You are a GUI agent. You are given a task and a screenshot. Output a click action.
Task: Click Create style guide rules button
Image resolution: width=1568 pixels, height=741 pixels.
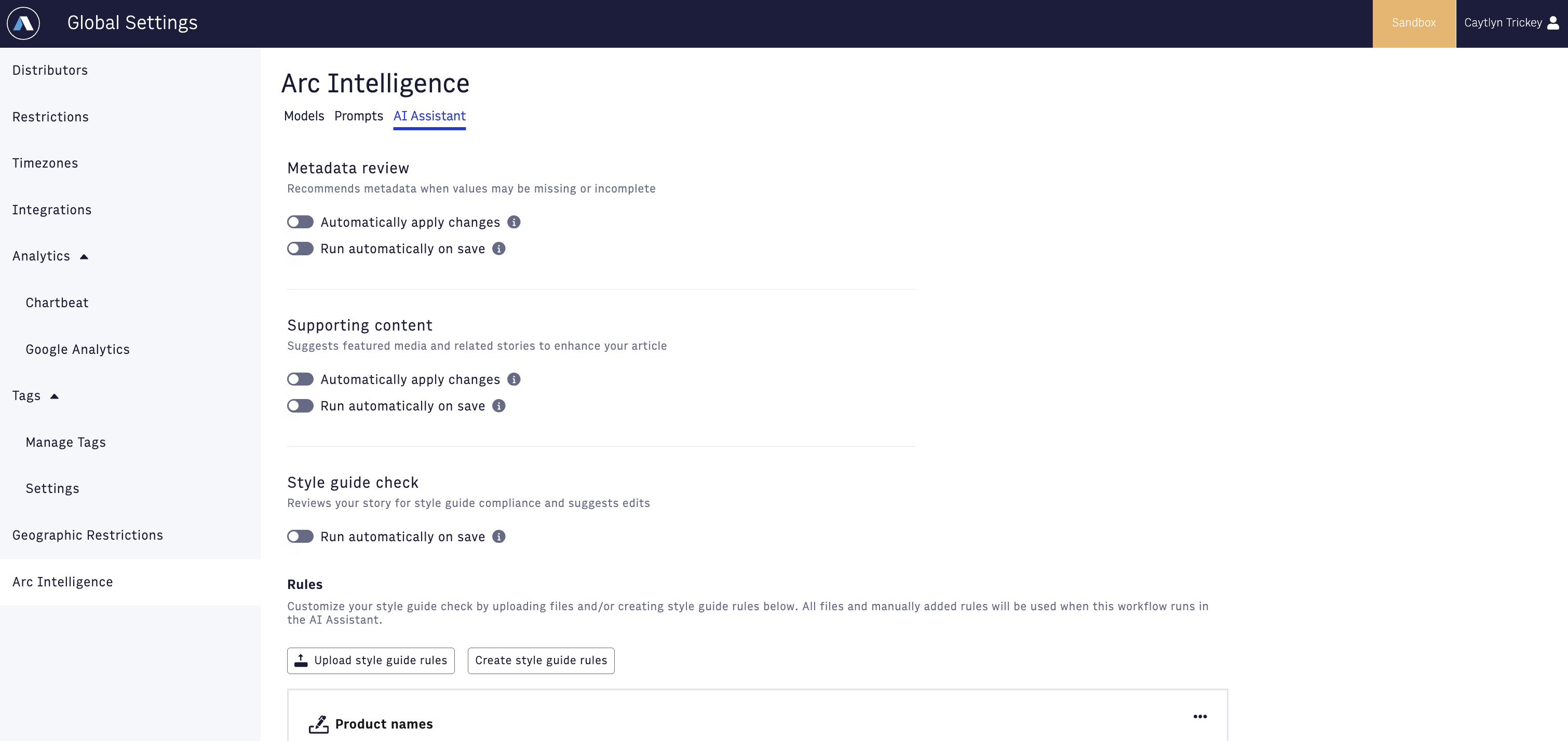540,661
